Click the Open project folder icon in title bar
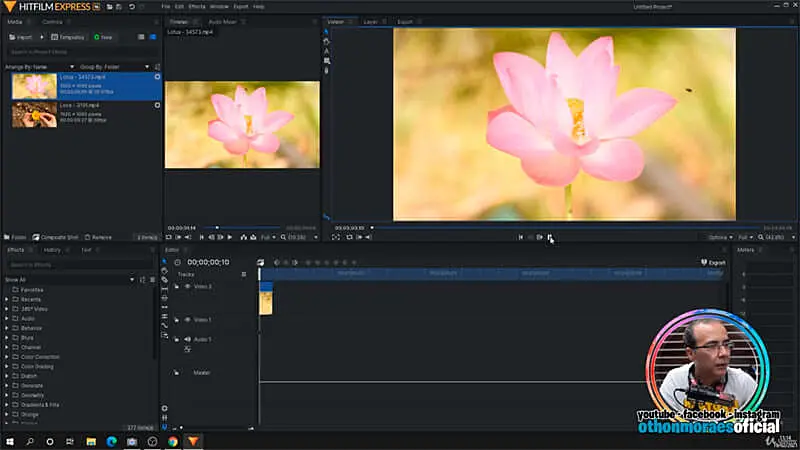The width and height of the screenshot is (800, 450). click(x=109, y=7)
